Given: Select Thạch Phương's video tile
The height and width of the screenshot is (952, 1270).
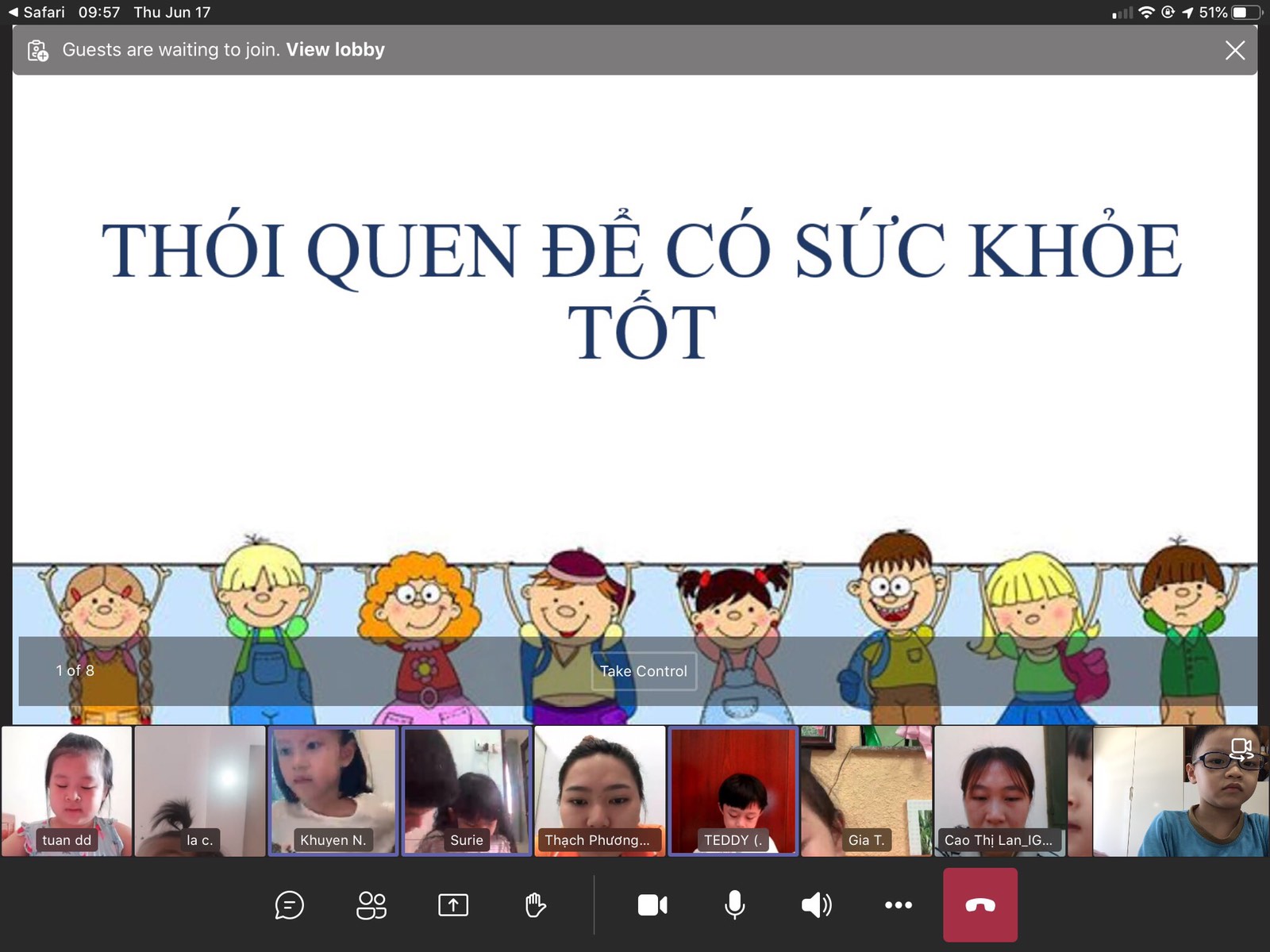Looking at the screenshot, I should (599, 790).
